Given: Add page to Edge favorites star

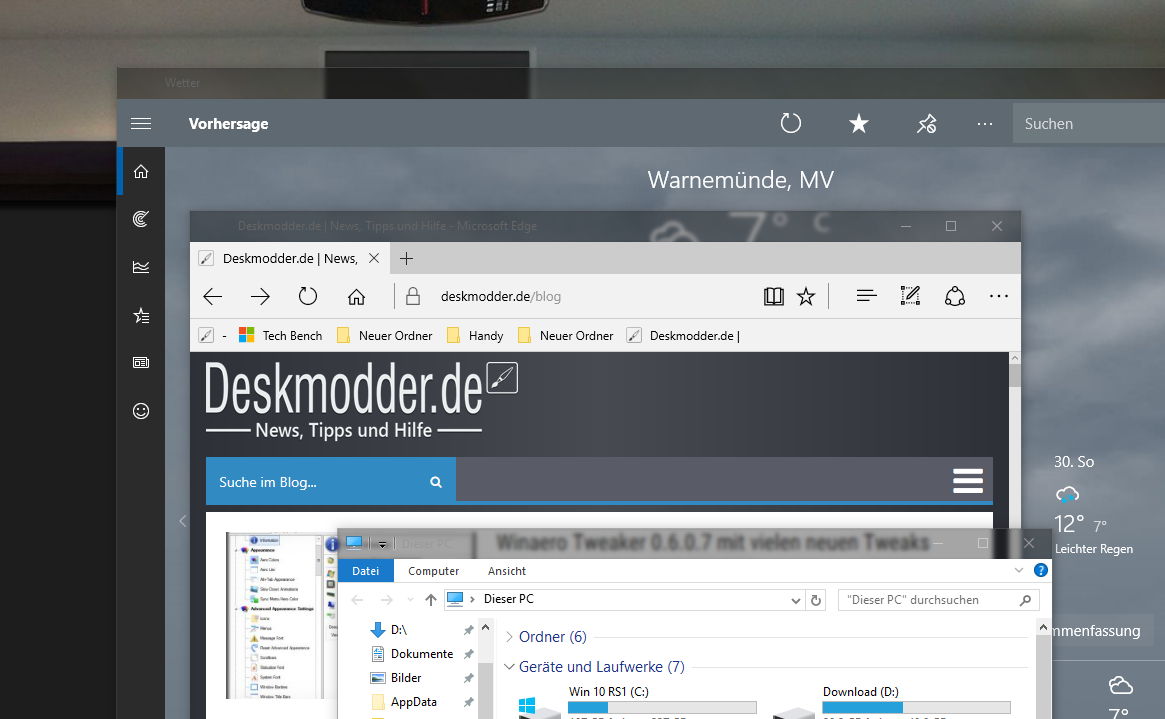Looking at the screenshot, I should tap(806, 296).
